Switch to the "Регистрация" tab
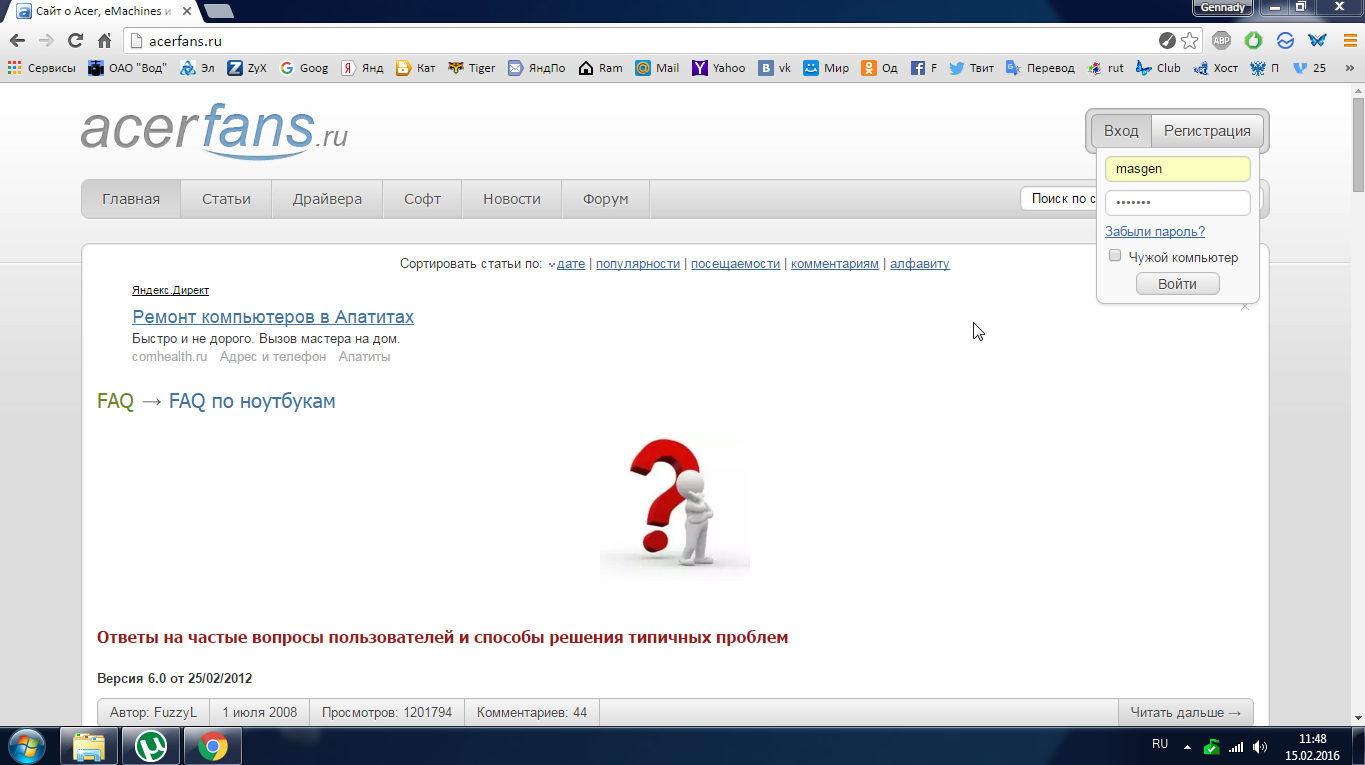1365x765 pixels. pyautogui.click(x=1206, y=131)
